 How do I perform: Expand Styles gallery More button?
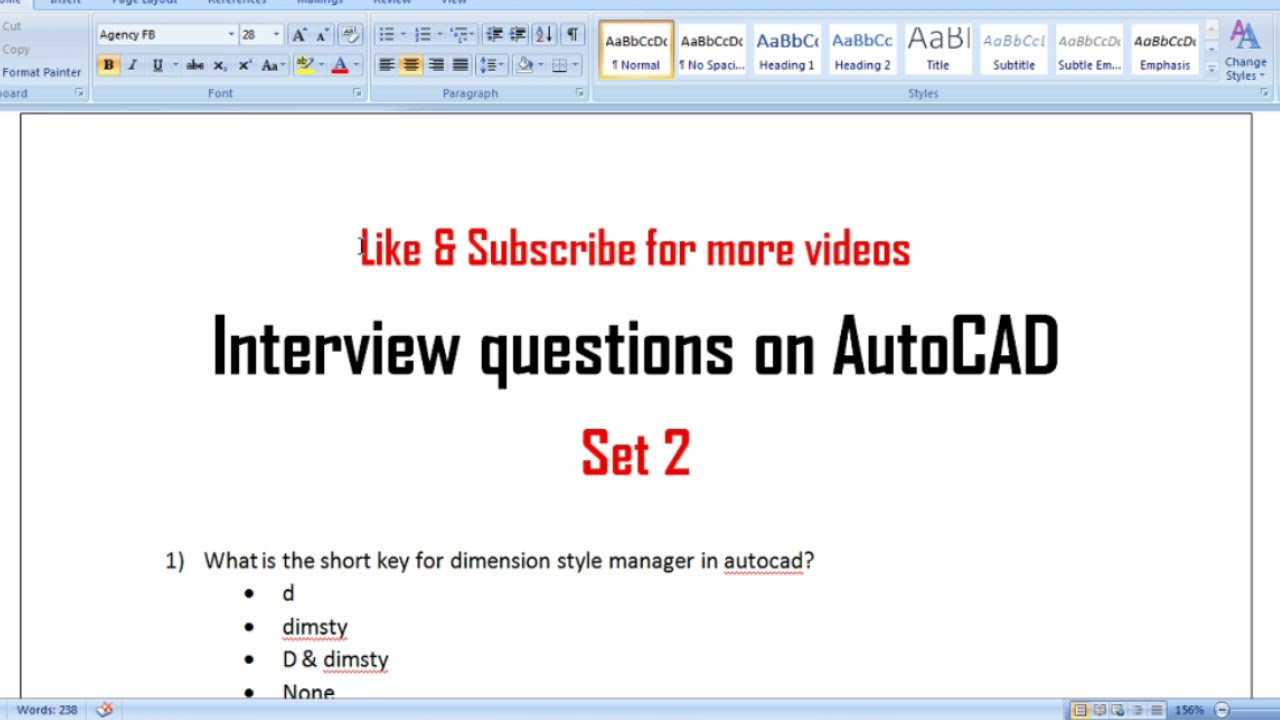pyautogui.click(x=1211, y=69)
